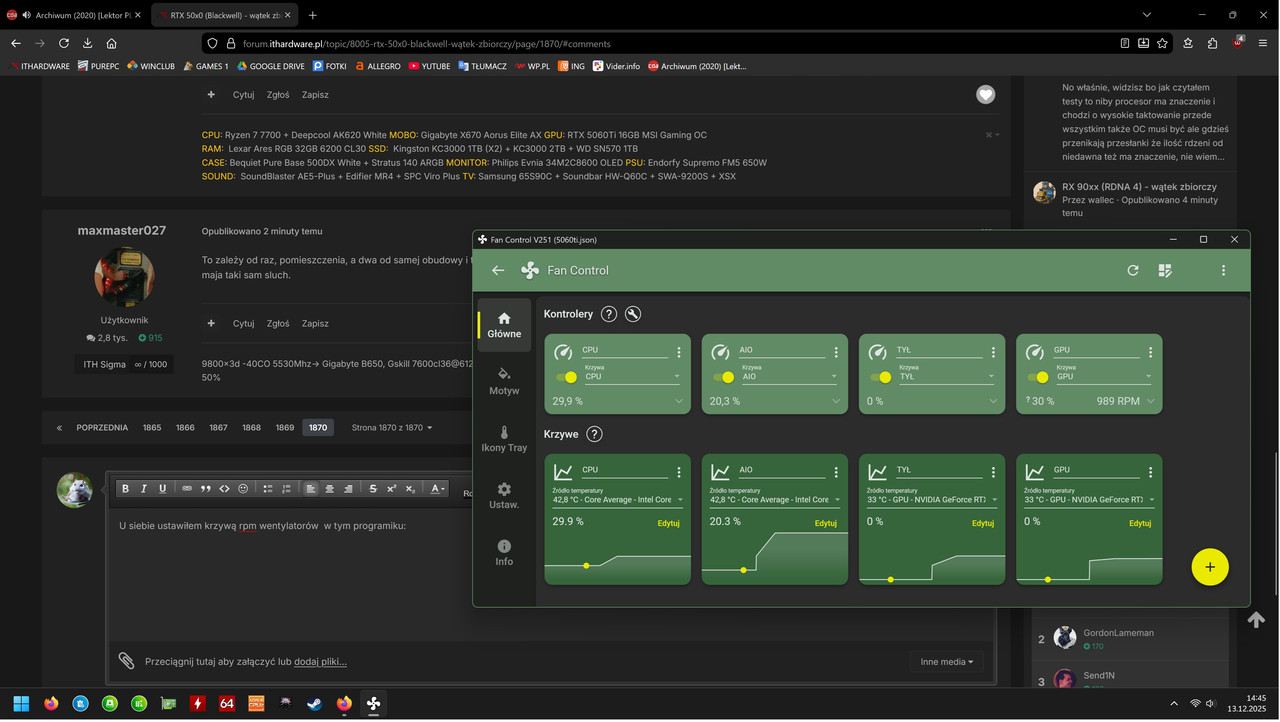Click the browser address bar
The height and width of the screenshot is (722, 1280).
[x=660, y=44]
